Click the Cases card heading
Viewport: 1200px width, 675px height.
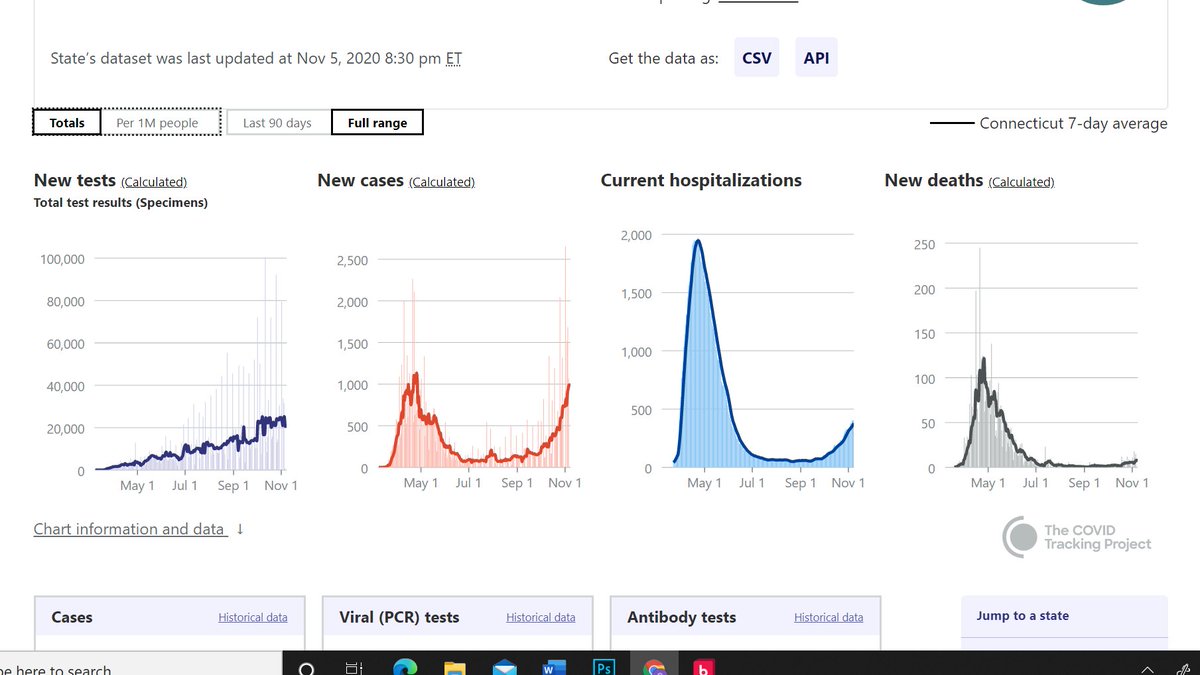coord(72,617)
